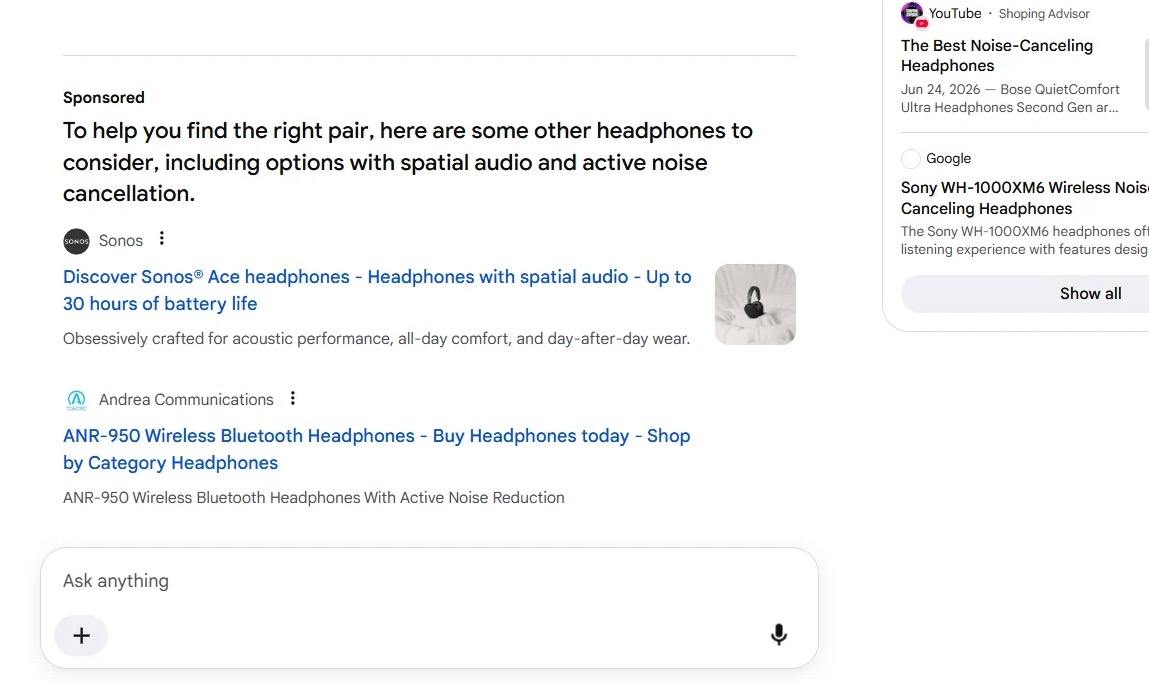
Task: Click the Shoping Advisor channel name
Action: pos(1044,14)
